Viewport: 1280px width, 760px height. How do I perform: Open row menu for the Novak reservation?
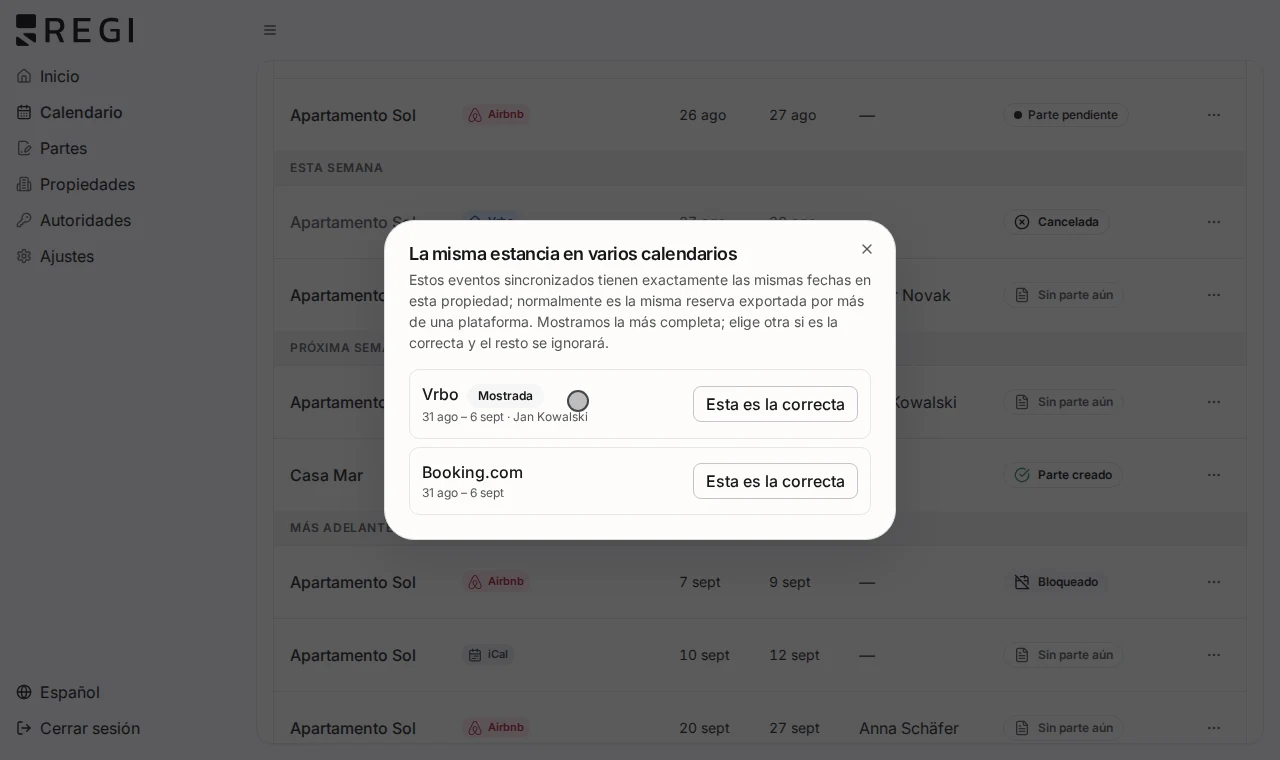point(1214,295)
